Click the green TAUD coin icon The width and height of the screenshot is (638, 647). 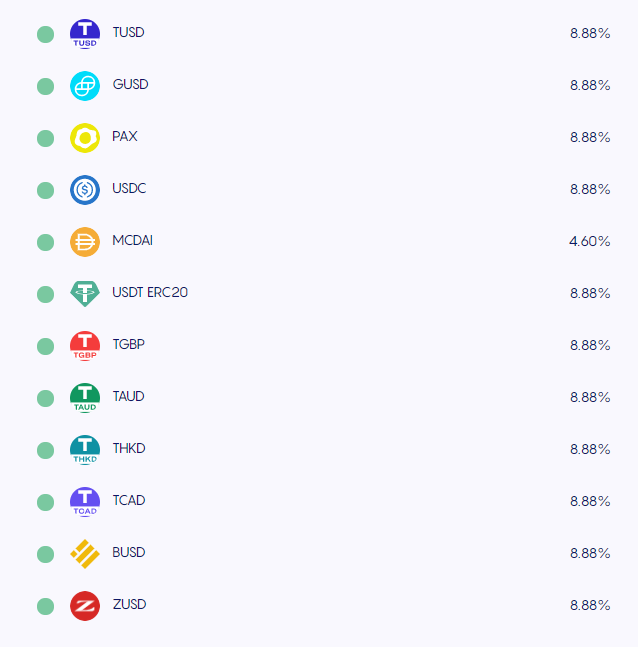pos(85,398)
